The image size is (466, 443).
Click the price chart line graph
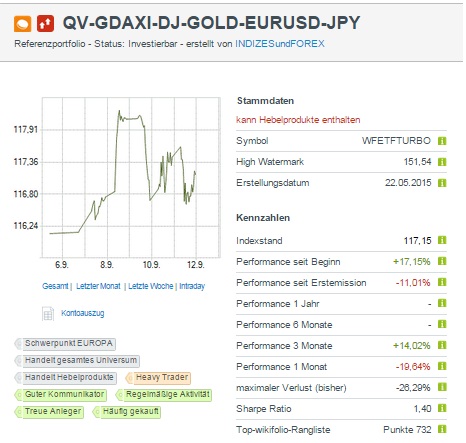pyautogui.click(x=131, y=177)
